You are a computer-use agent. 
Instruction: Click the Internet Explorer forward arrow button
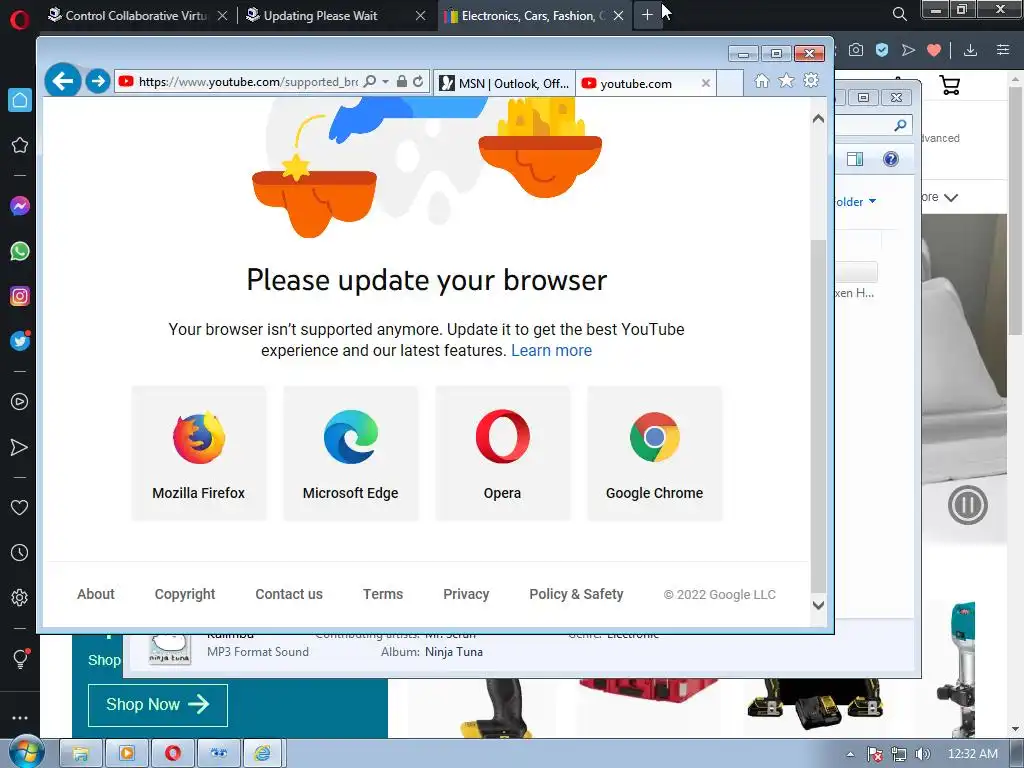pos(98,82)
